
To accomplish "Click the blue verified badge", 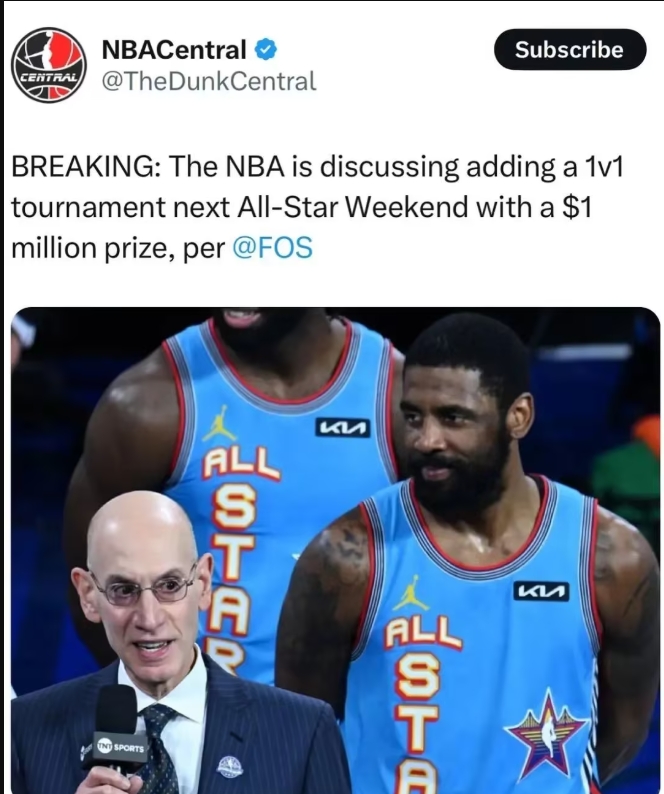I will tap(265, 50).
